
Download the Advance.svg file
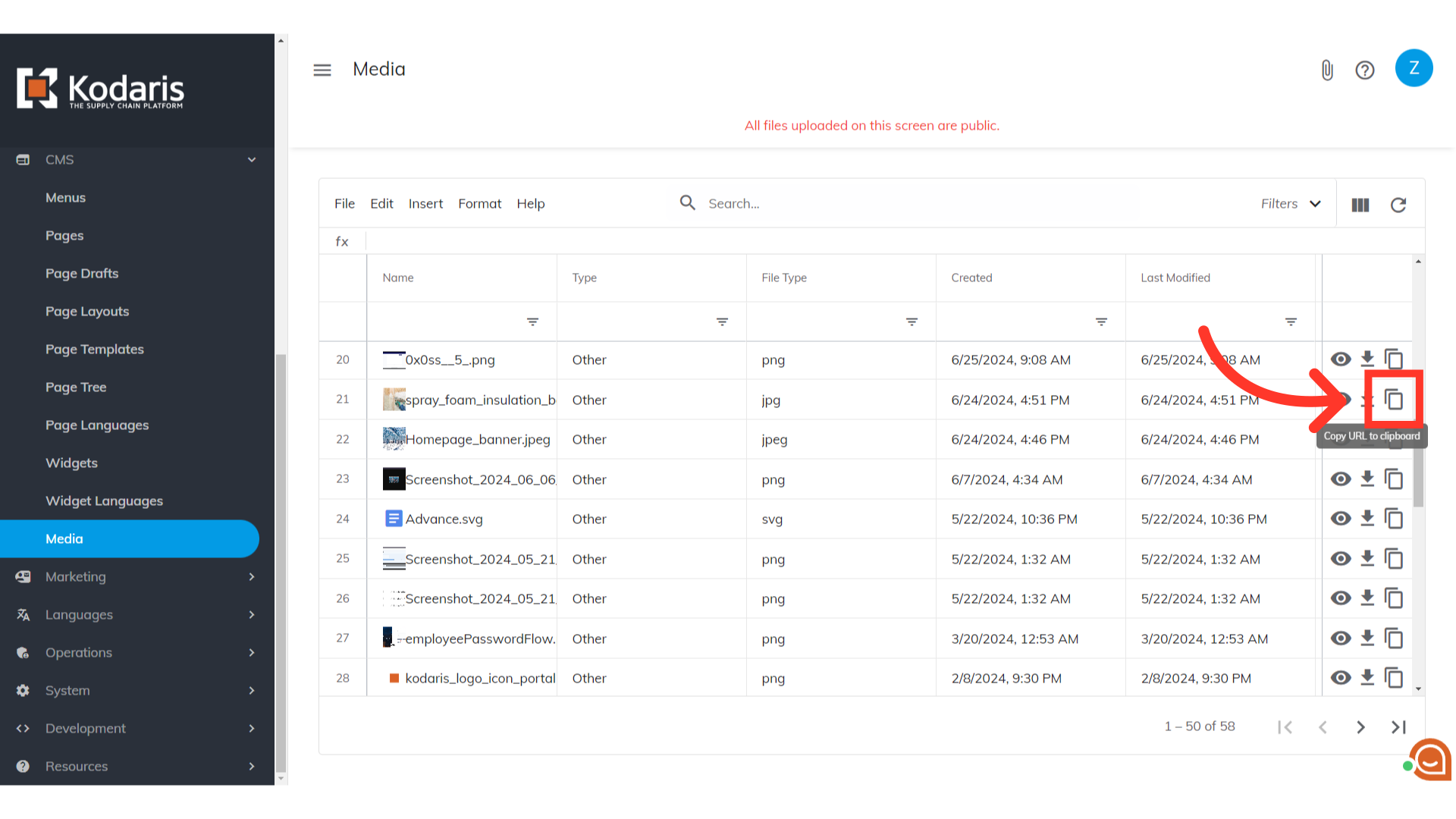(1367, 519)
